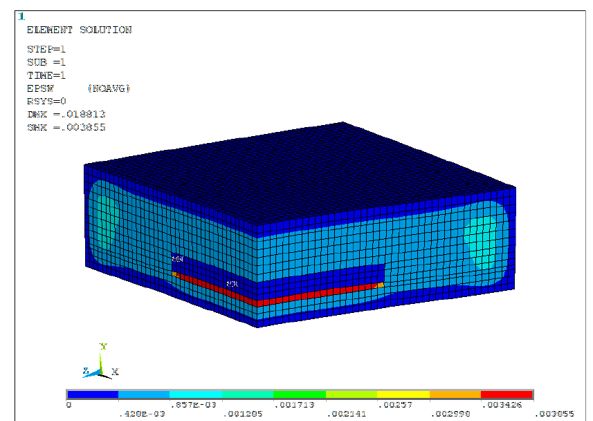Click the dark blue legend swatch at 0
This screenshot has width=593, height=421.
pyautogui.click(x=93, y=395)
